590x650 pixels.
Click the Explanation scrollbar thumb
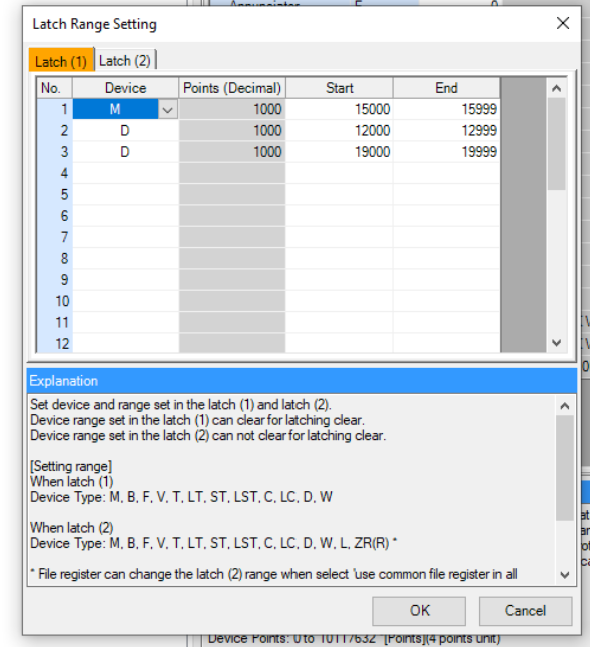(x=565, y=468)
